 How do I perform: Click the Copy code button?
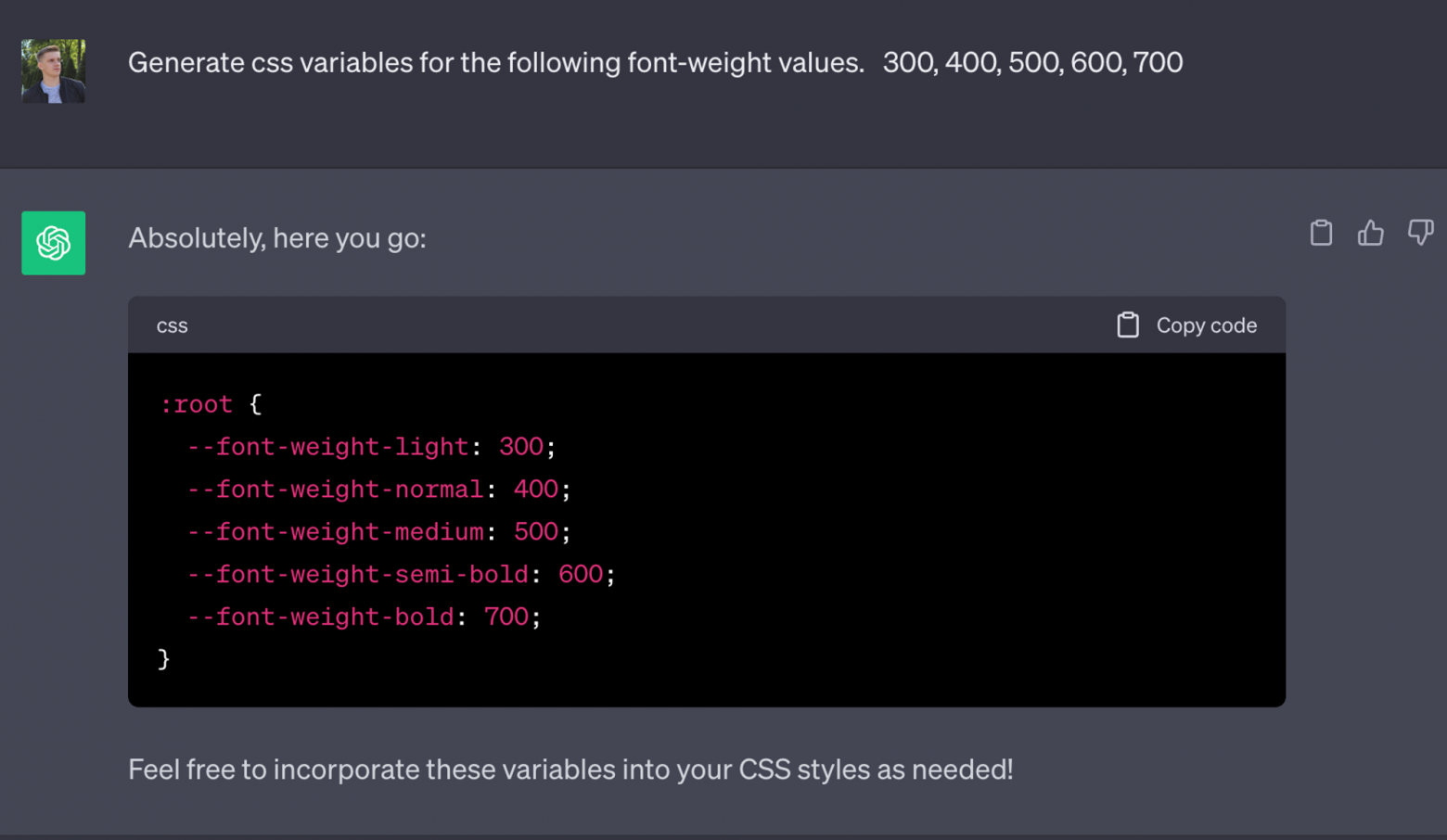pos(1186,325)
